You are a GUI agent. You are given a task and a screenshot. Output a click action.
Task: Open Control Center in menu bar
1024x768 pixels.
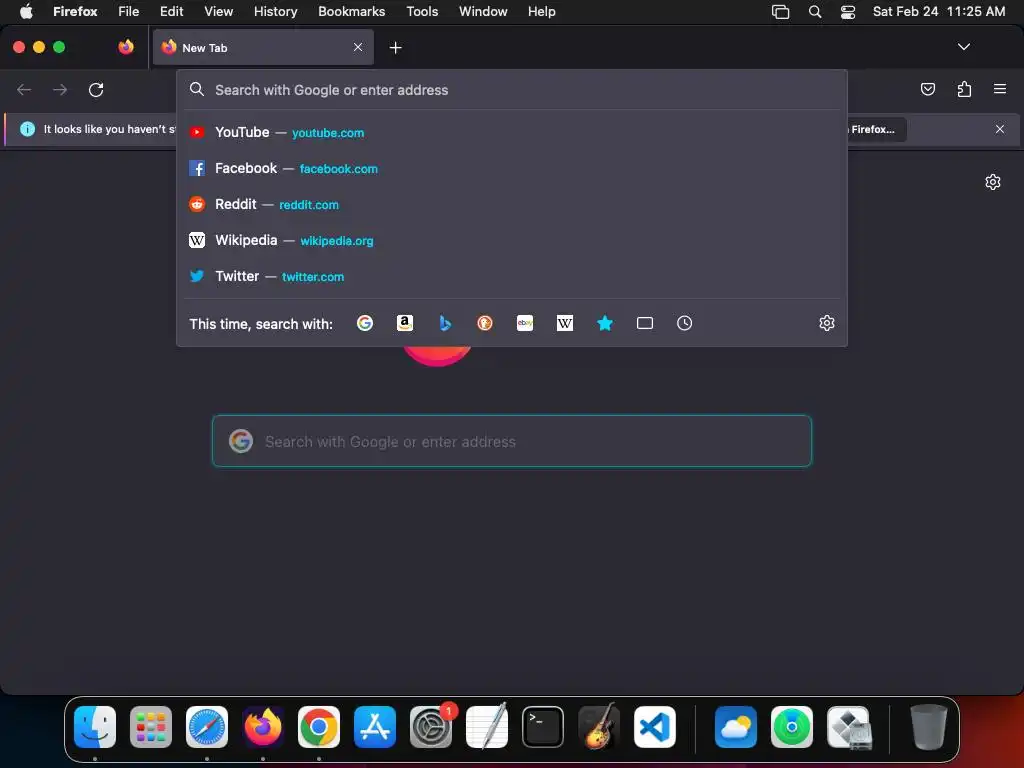click(x=848, y=12)
